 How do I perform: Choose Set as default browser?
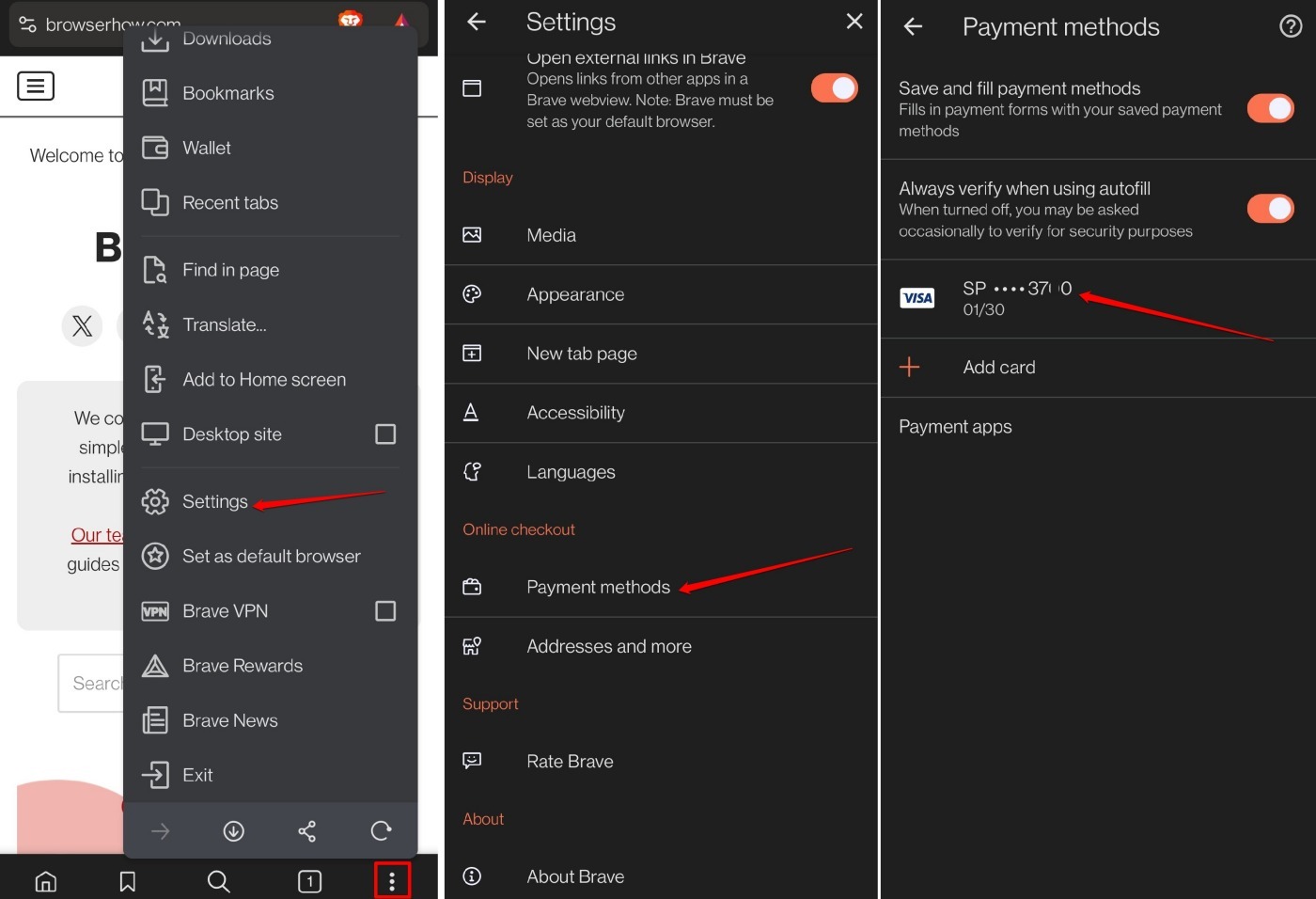pyautogui.click(x=271, y=557)
